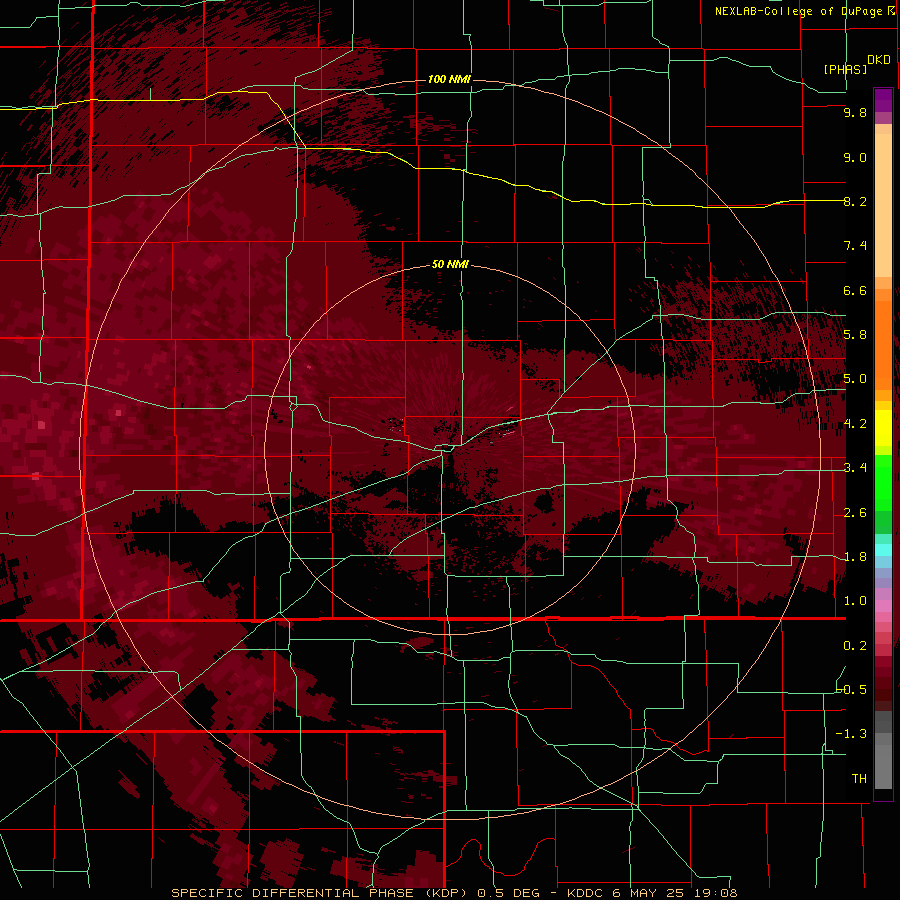The image size is (900, 900).
Task: Click the 9.0 value on the color scale
Action: pyautogui.click(x=855, y=157)
